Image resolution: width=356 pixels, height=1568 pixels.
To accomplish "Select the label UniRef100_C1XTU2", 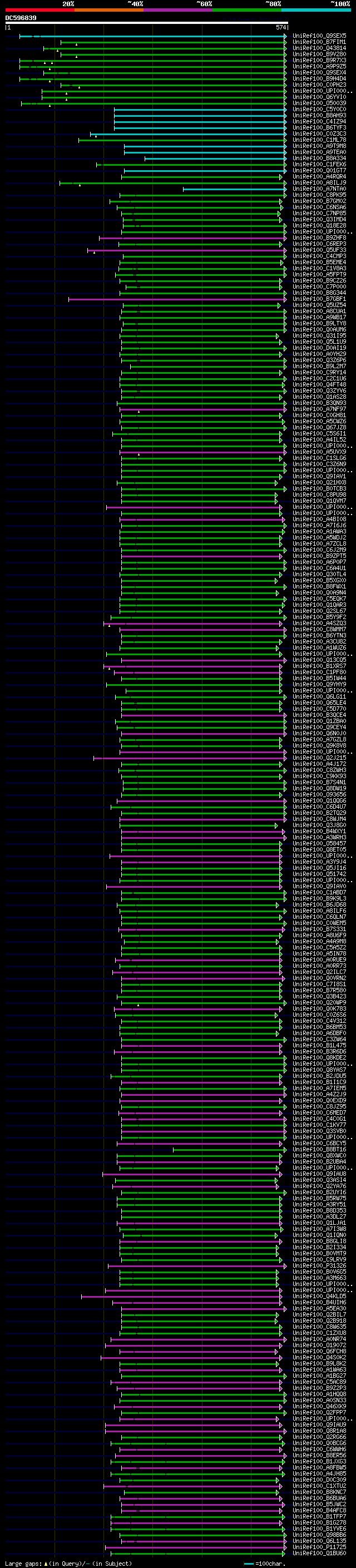I will pyautogui.click(x=319, y=1486).
